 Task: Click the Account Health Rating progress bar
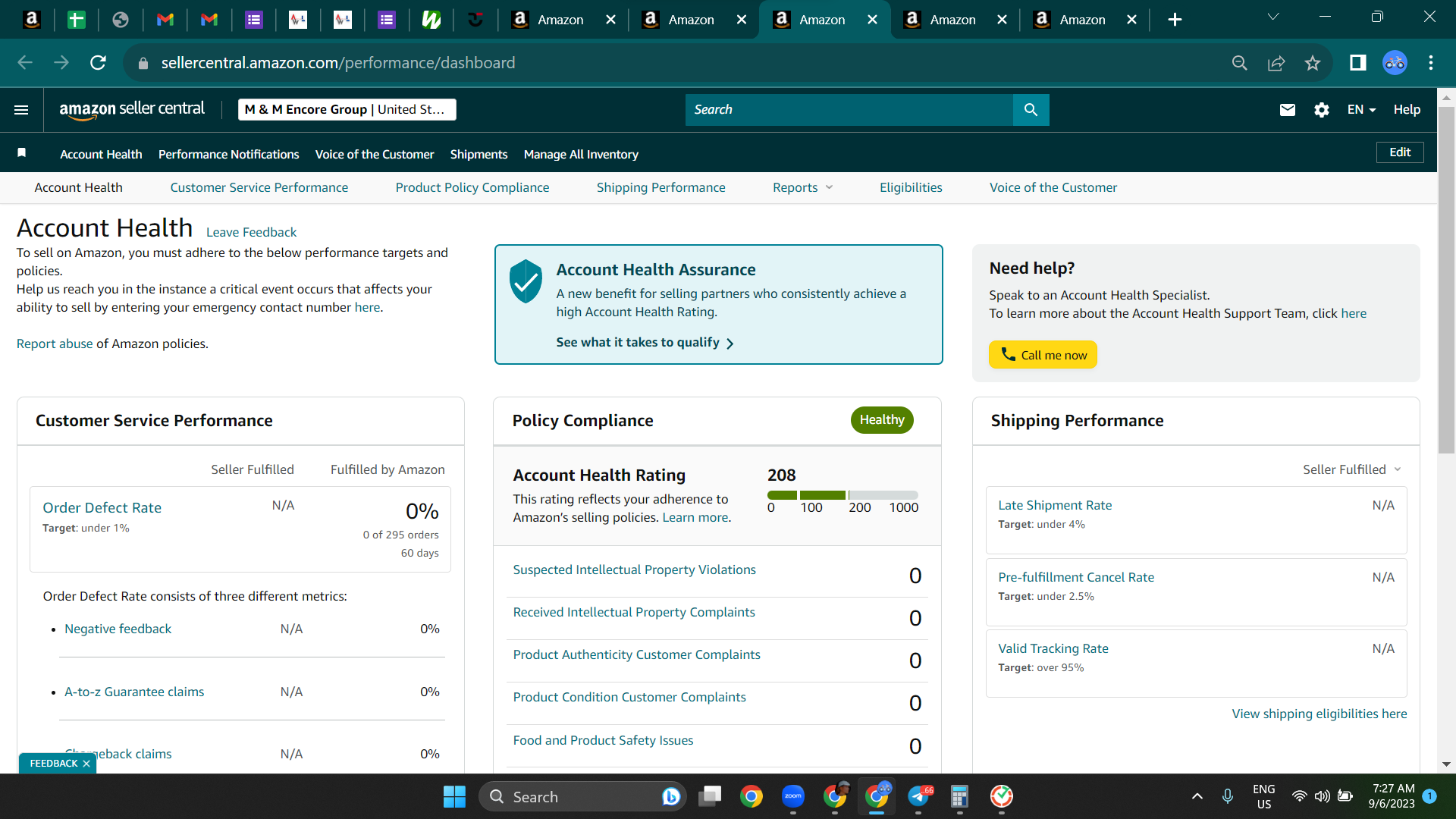(x=843, y=495)
